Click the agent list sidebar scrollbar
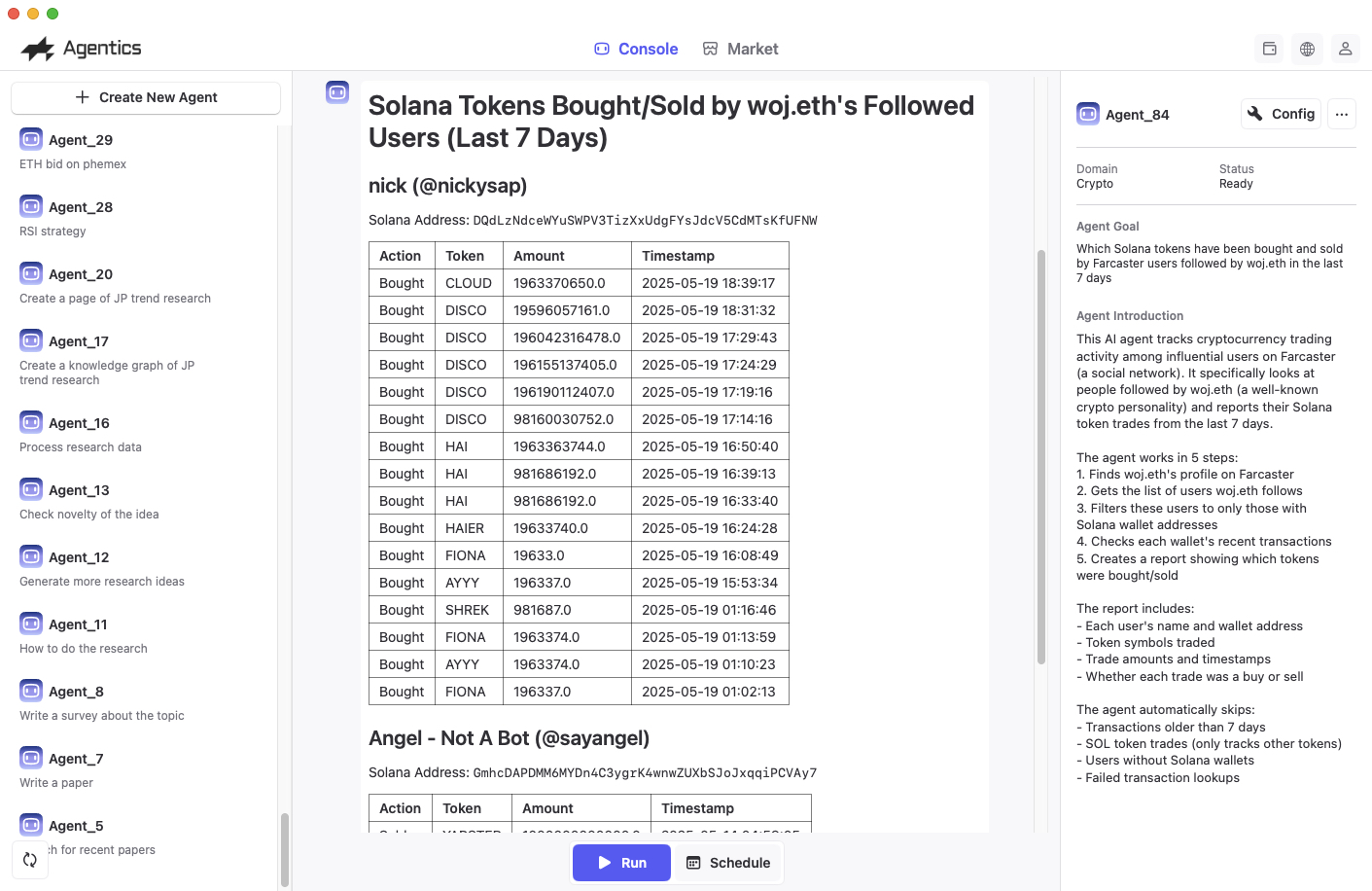 point(285,849)
